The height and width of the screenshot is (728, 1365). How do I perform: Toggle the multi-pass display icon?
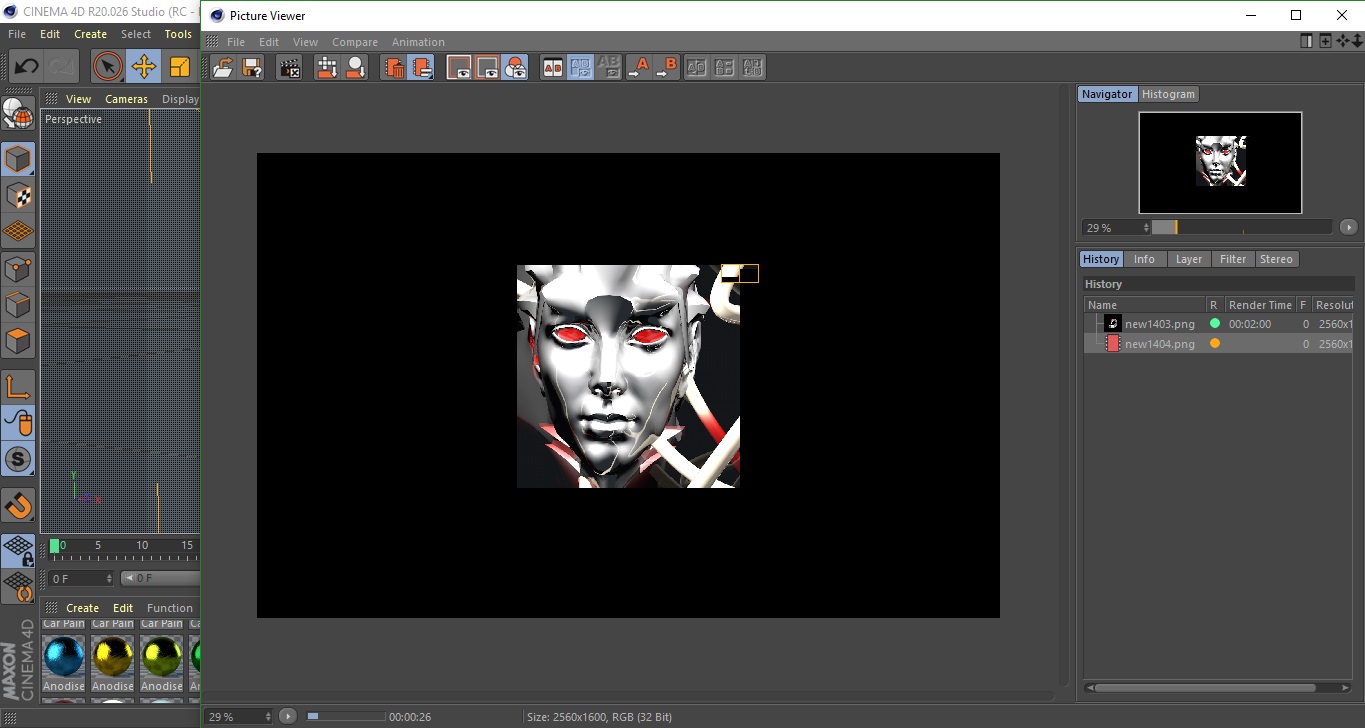(x=515, y=68)
